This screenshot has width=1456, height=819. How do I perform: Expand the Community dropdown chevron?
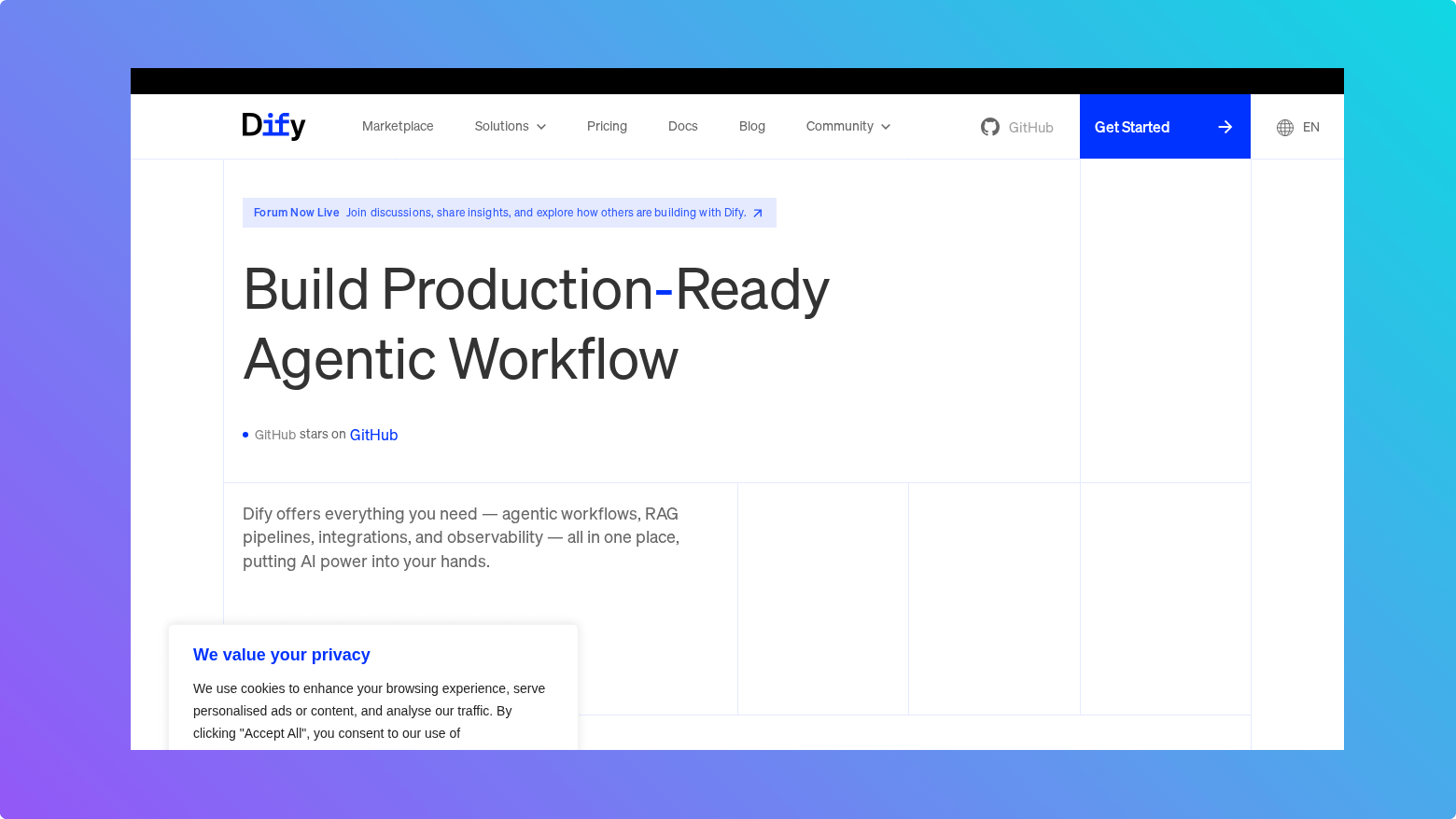(886, 127)
